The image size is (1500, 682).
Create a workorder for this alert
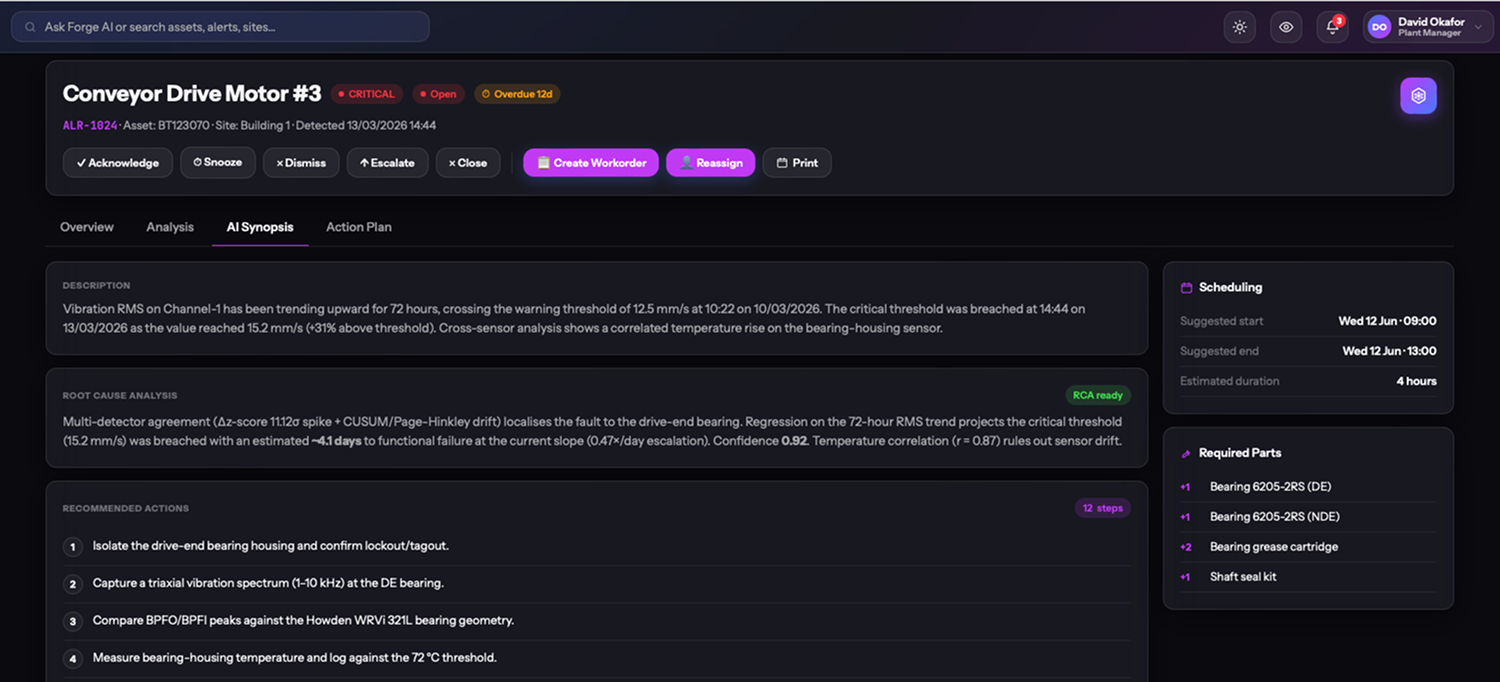(x=591, y=163)
